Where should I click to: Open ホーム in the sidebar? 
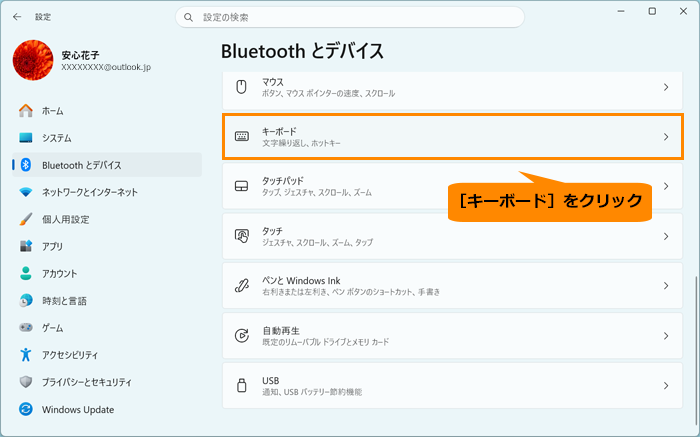point(107,111)
